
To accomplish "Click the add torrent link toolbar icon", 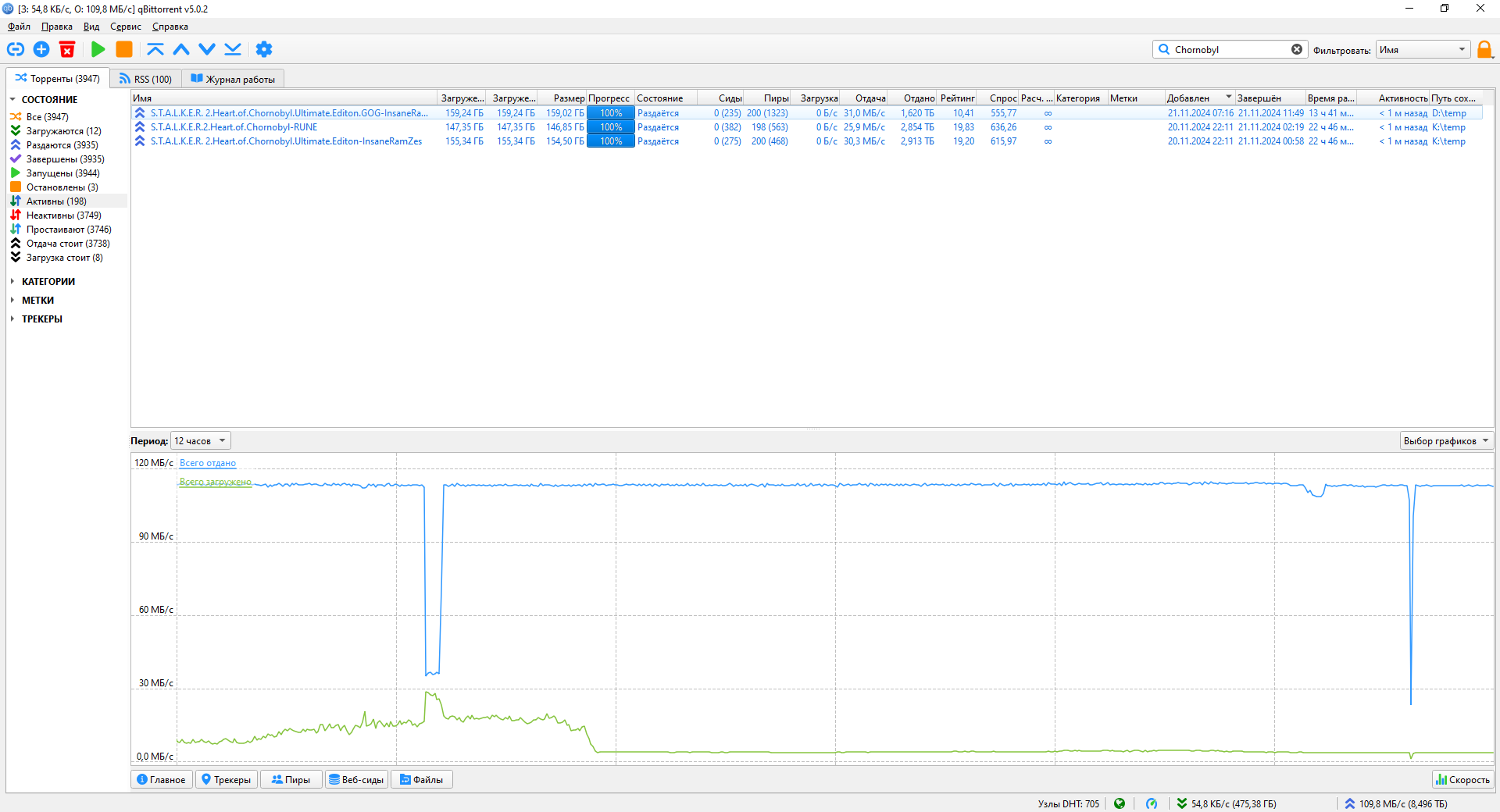I will coord(16,49).
